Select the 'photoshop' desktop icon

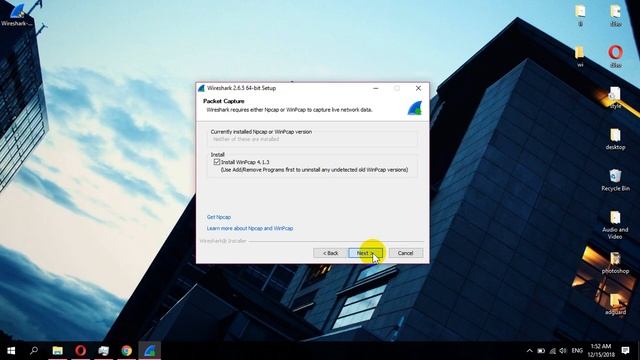point(615,262)
